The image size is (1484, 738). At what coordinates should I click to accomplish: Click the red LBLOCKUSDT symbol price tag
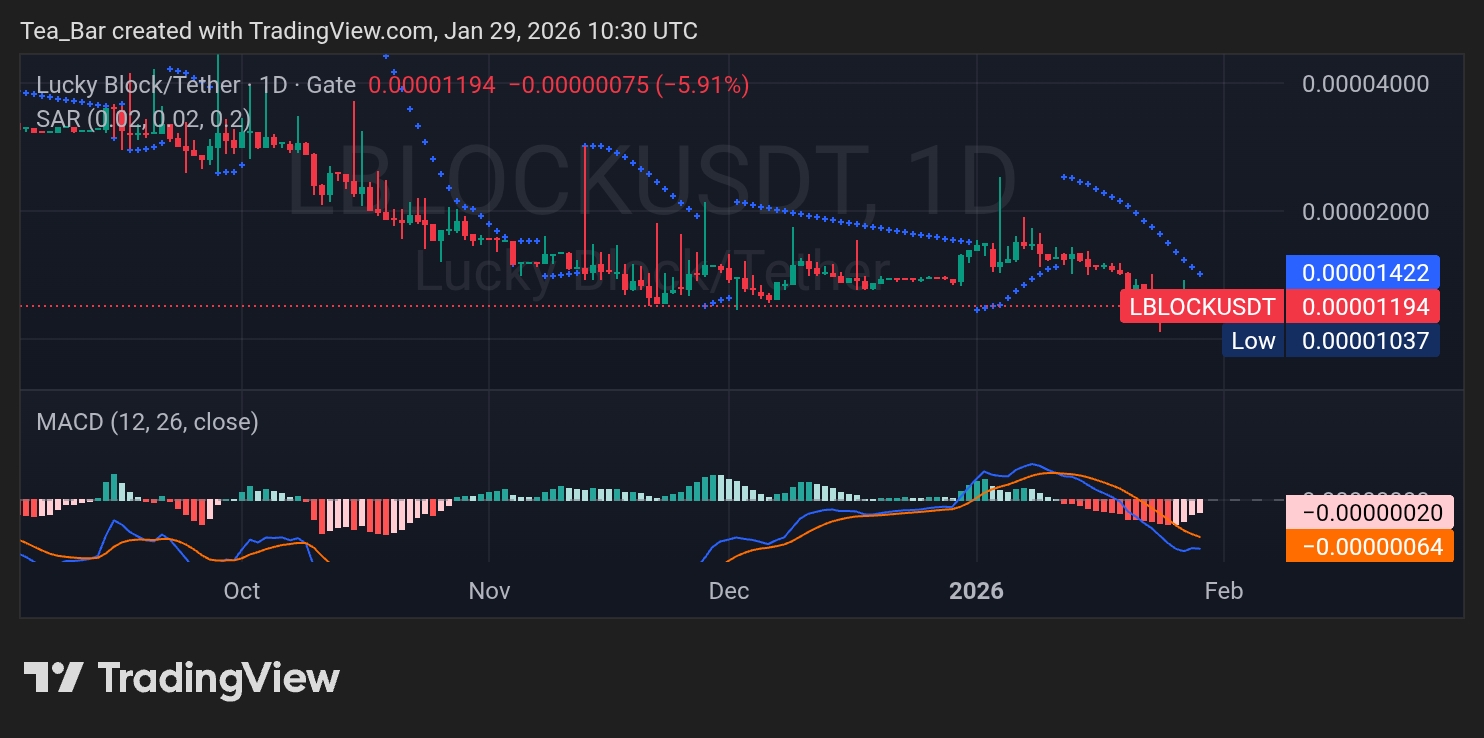[1202, 306]
